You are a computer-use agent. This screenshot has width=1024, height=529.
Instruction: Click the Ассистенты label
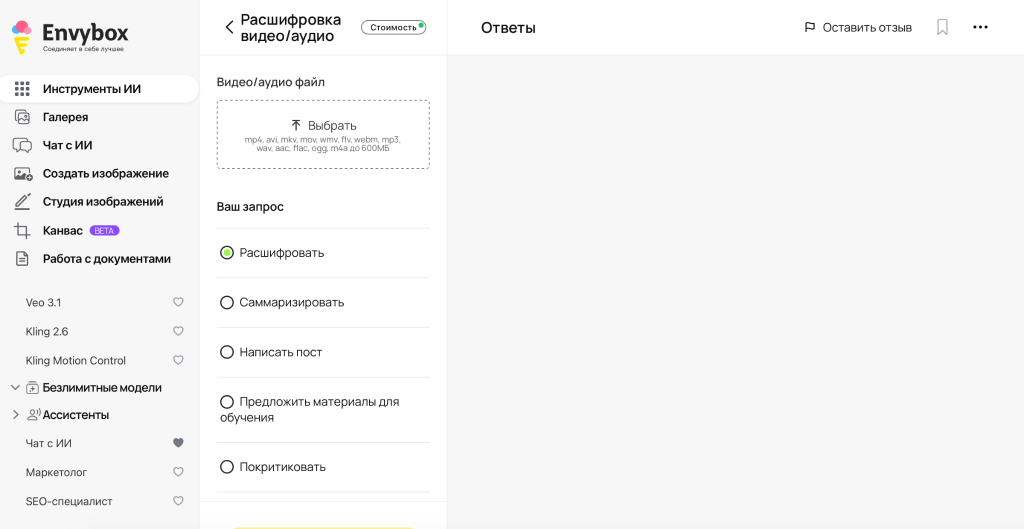coord(76,415)
